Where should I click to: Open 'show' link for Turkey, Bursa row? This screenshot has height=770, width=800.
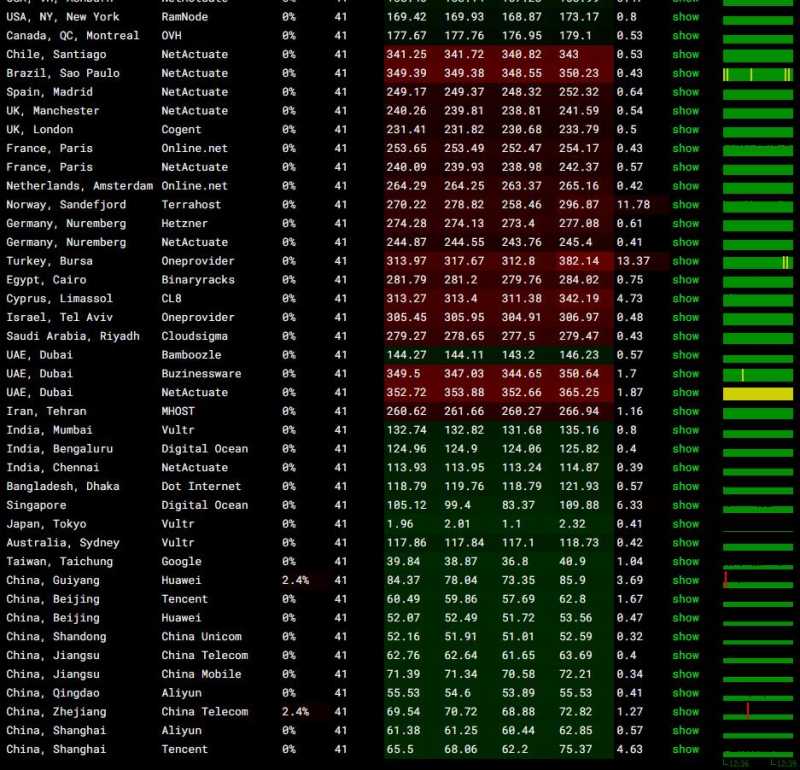click(x=685, y=261)
